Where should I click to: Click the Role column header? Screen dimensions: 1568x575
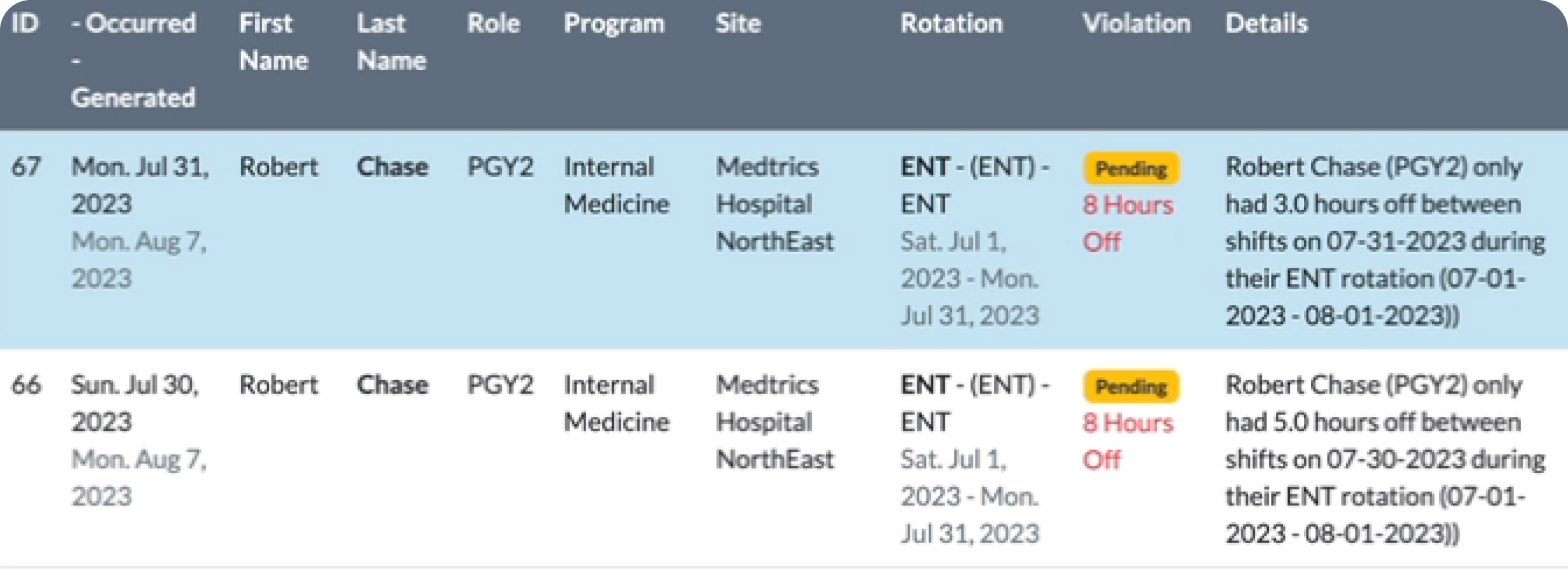click(493, 24)
